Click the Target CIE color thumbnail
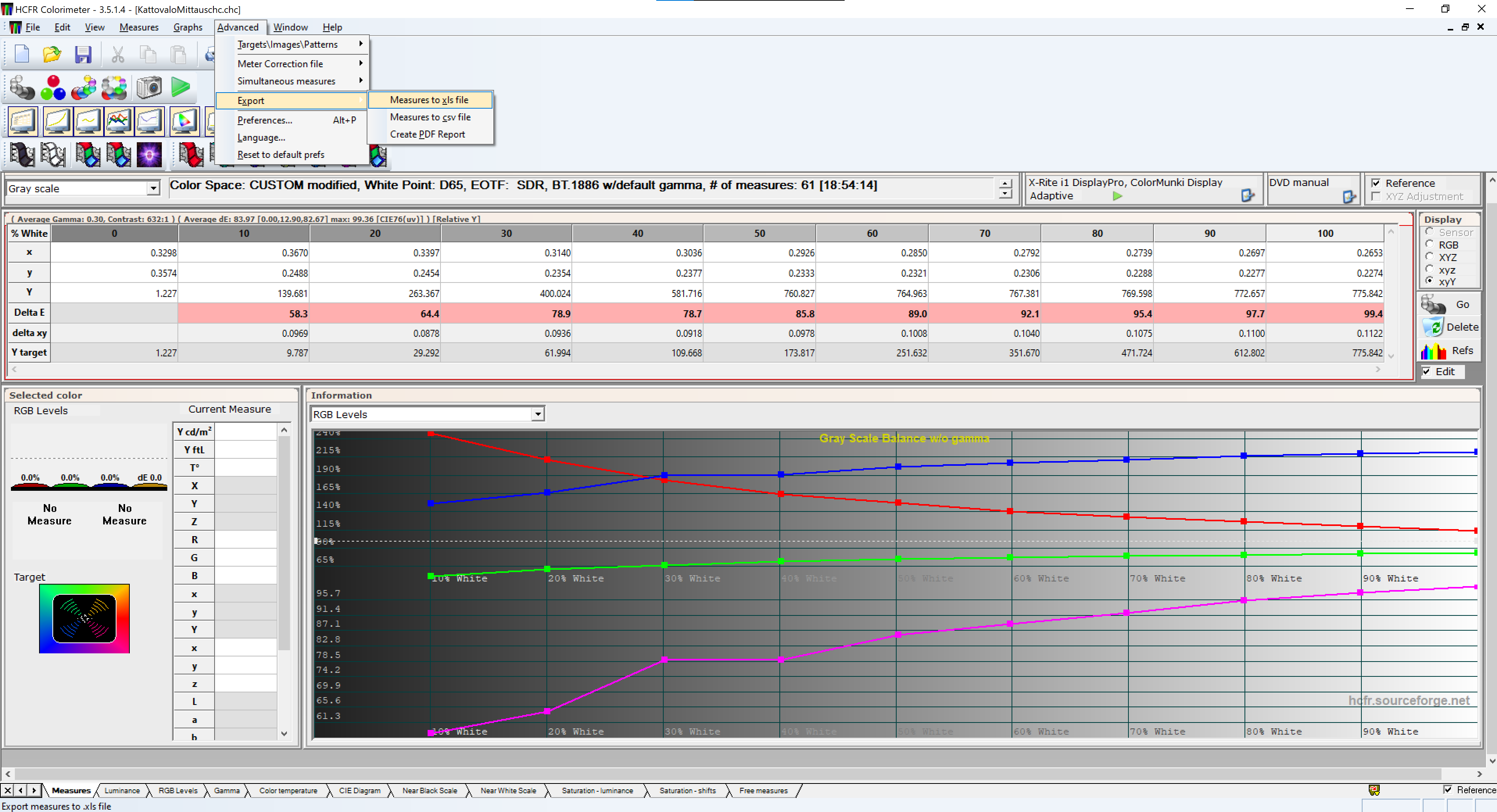This screenshot has height=812, width=1497. (84, 619)
